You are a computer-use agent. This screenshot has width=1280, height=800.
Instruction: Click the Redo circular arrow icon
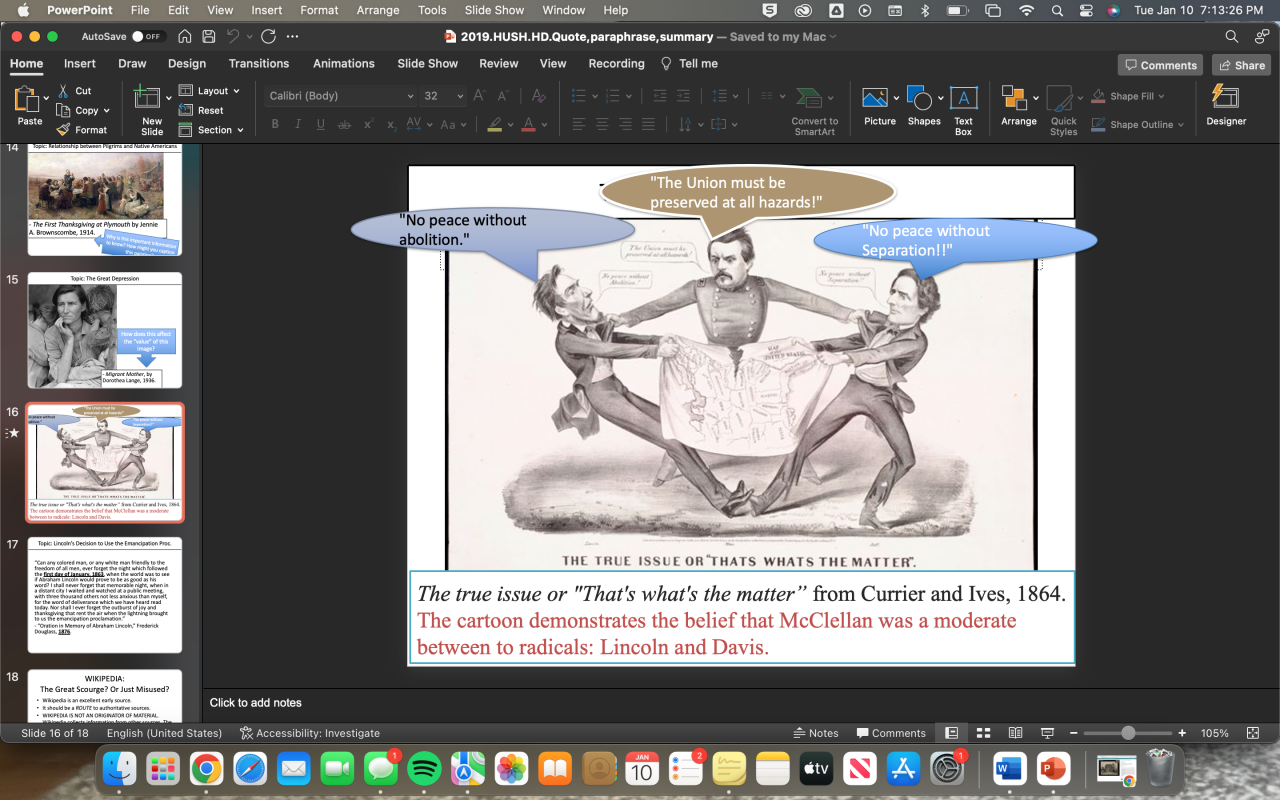268,37
